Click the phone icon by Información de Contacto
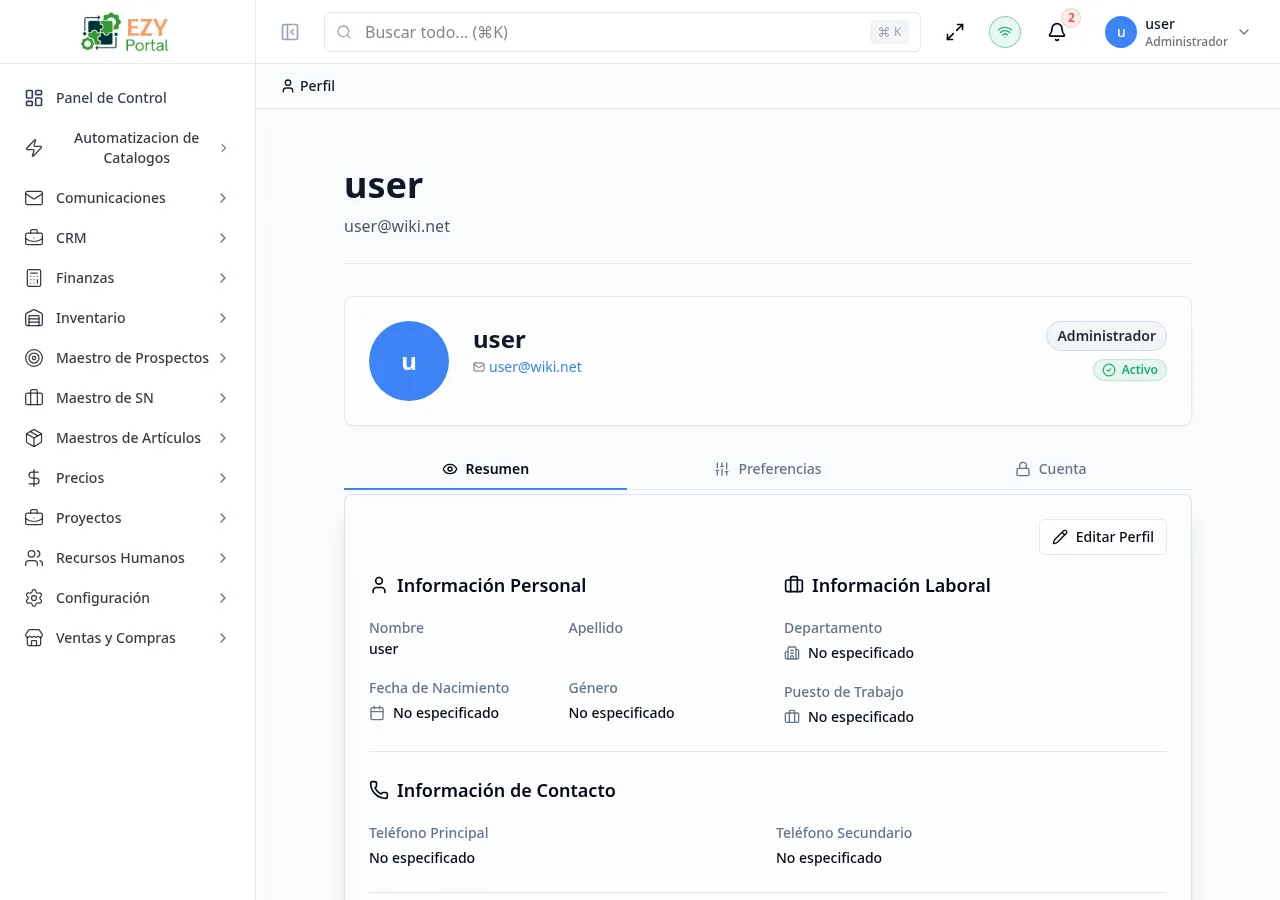 coord(379,790)
